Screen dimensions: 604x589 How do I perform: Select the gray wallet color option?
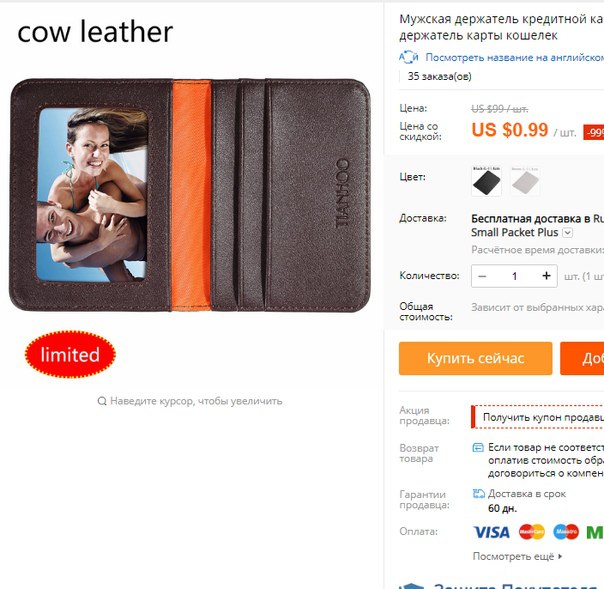(525, 181)
